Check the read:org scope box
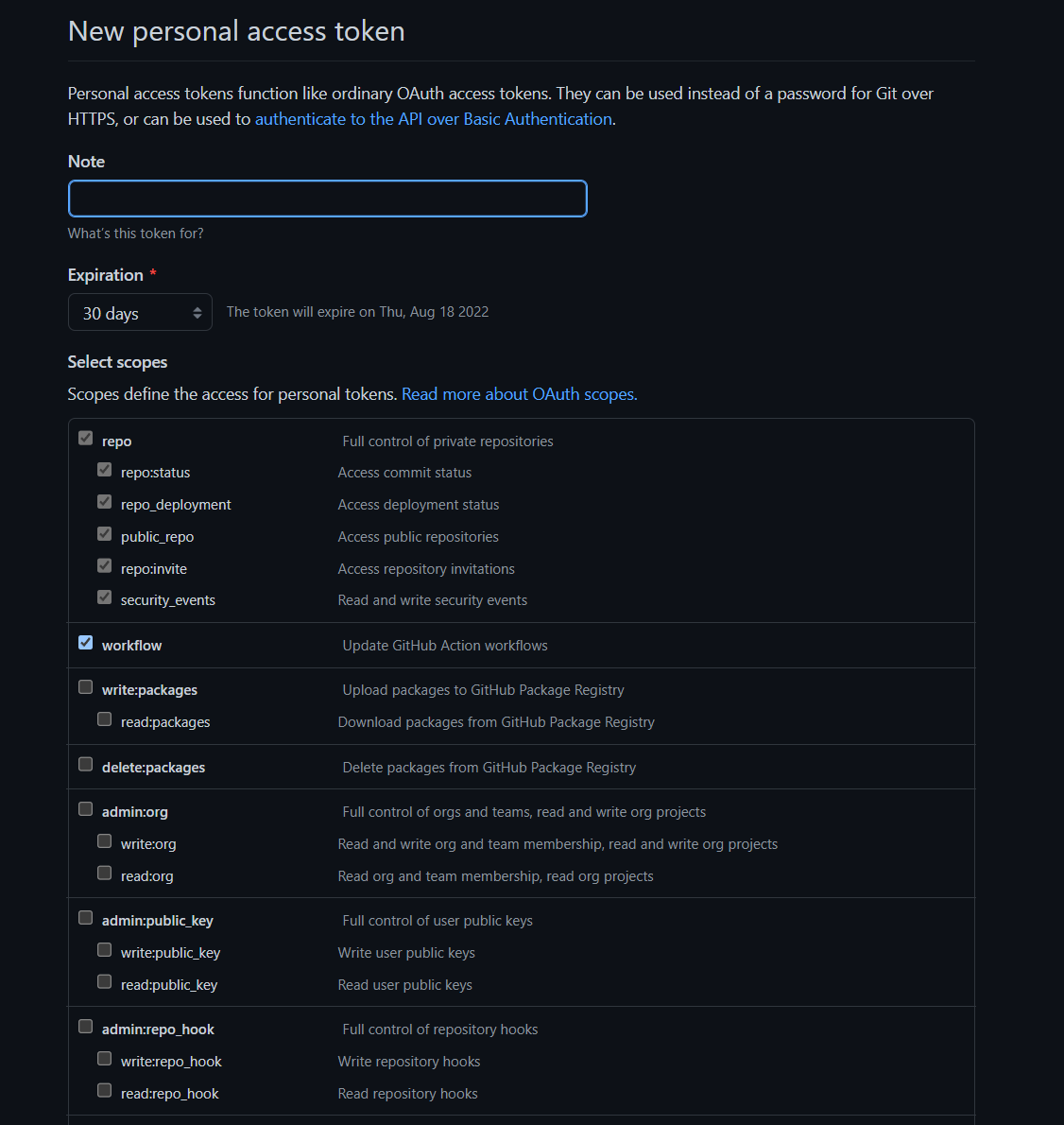The height and width of the screenshot is (1125, 1064). point(105,873)
